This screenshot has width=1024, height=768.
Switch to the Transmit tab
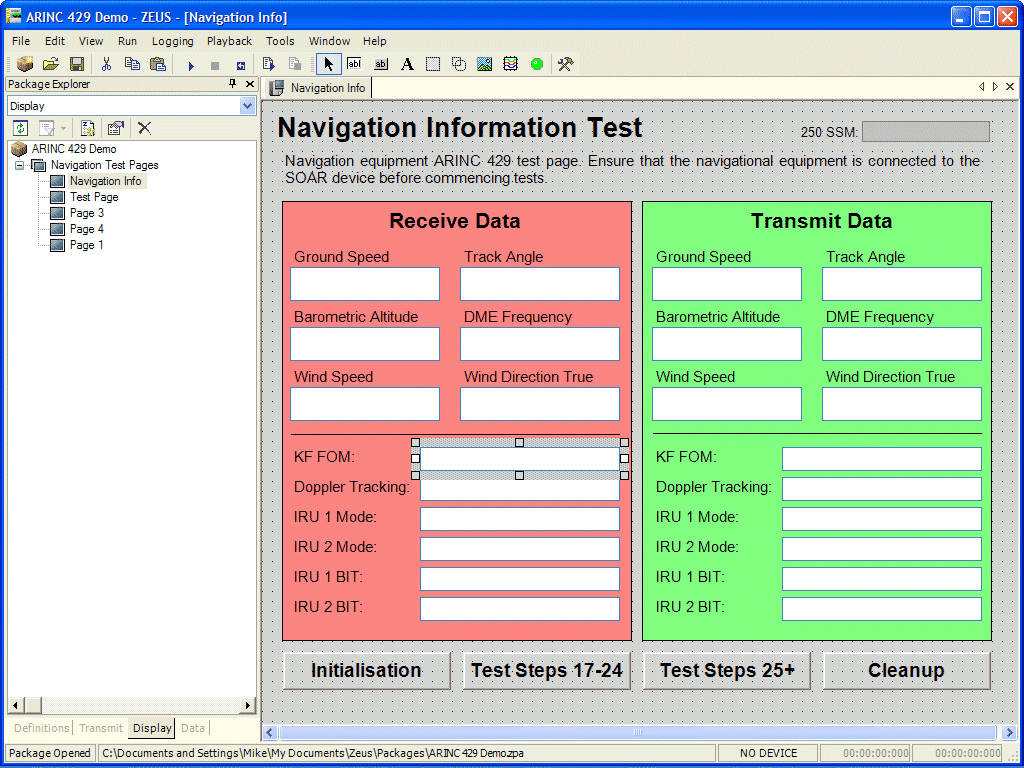[101, 728]
